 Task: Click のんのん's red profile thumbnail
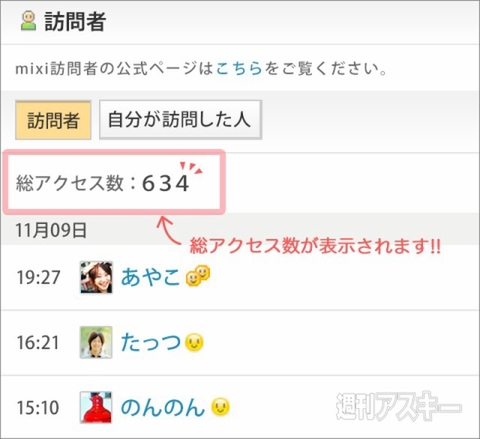(96, 407)
